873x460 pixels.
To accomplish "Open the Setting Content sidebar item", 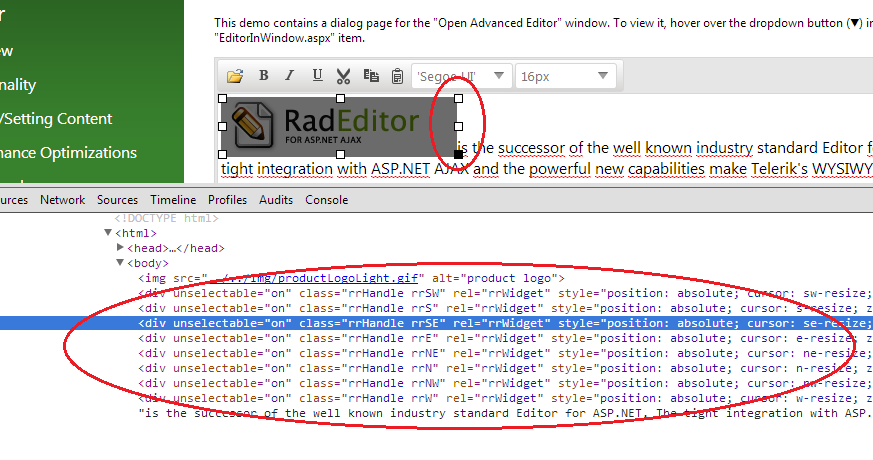I will (56, 119).
